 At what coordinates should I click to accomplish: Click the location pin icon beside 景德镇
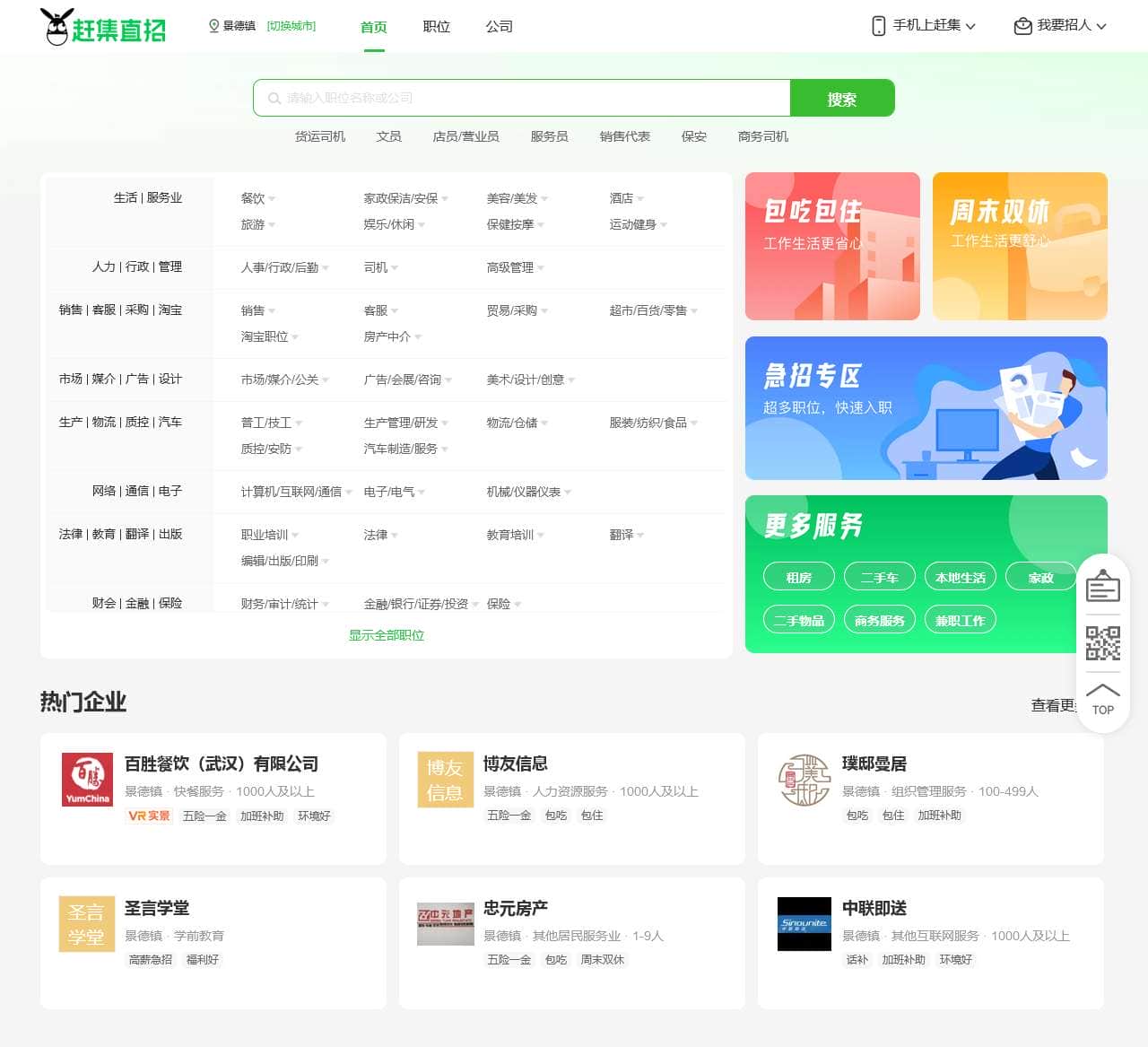213,26
